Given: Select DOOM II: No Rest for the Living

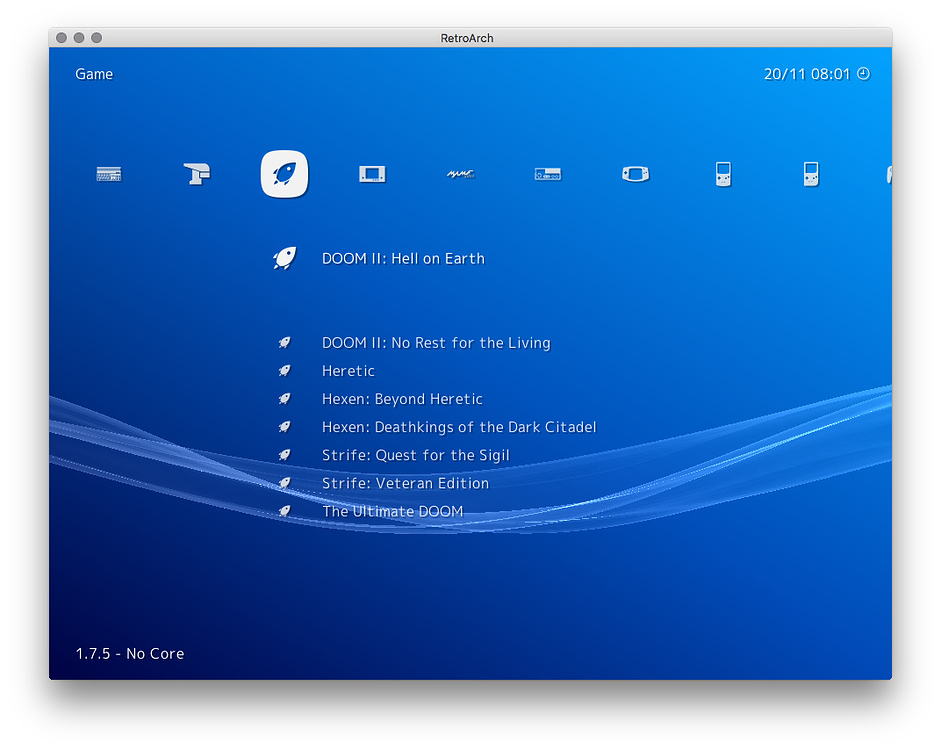Looking at the screenshot, I should 437,343.
